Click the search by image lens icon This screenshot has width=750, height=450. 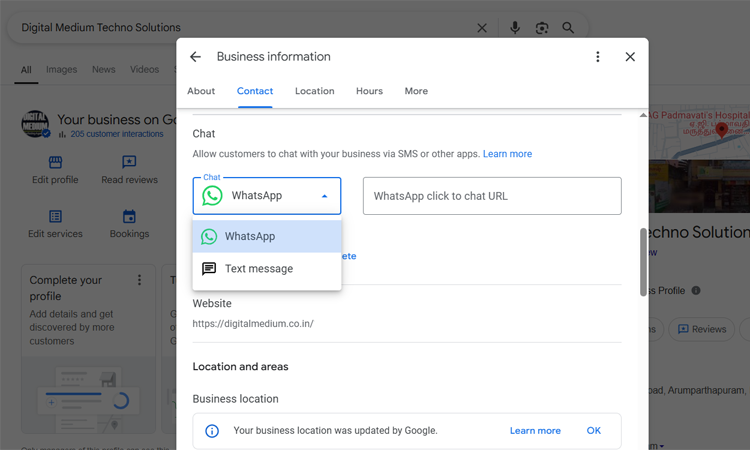pyautogui.click(x=541, y=28)
